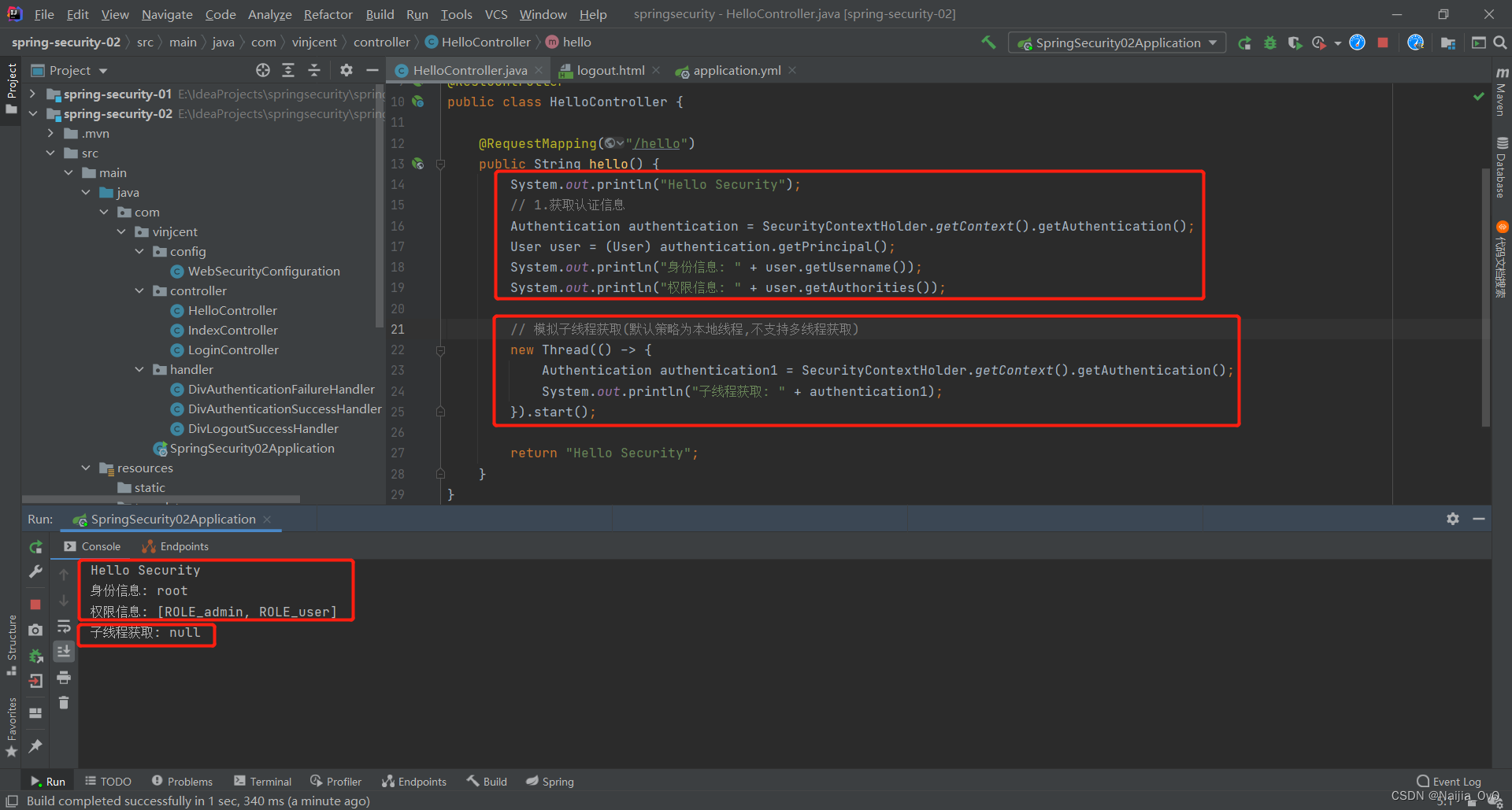Screen dimensions: 1512x810
Task: Print console output with printer icon
Action: [x=64, y=678]
